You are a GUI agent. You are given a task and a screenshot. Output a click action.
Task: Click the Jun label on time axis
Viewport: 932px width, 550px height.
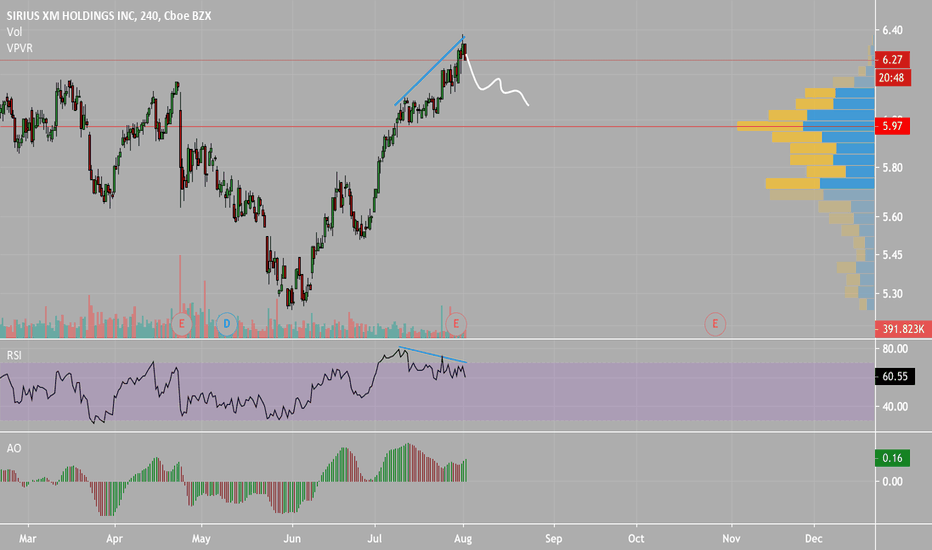[292, 539]
